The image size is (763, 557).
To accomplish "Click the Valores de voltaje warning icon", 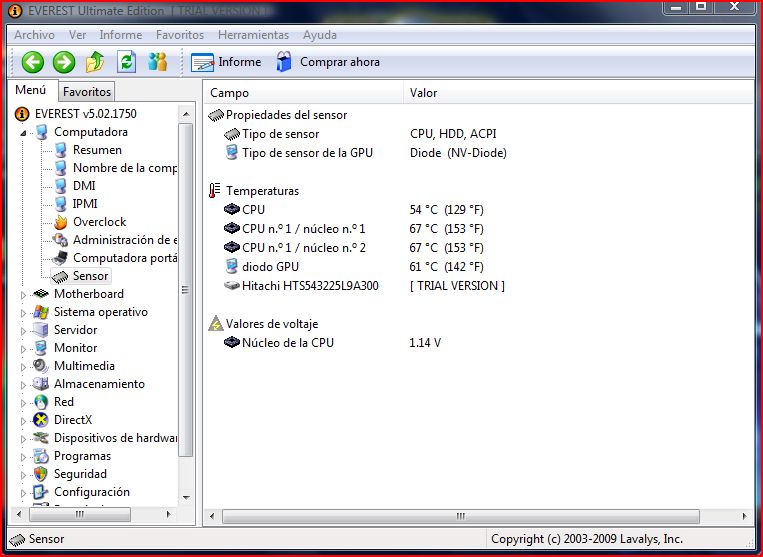I will click(216, 323).
